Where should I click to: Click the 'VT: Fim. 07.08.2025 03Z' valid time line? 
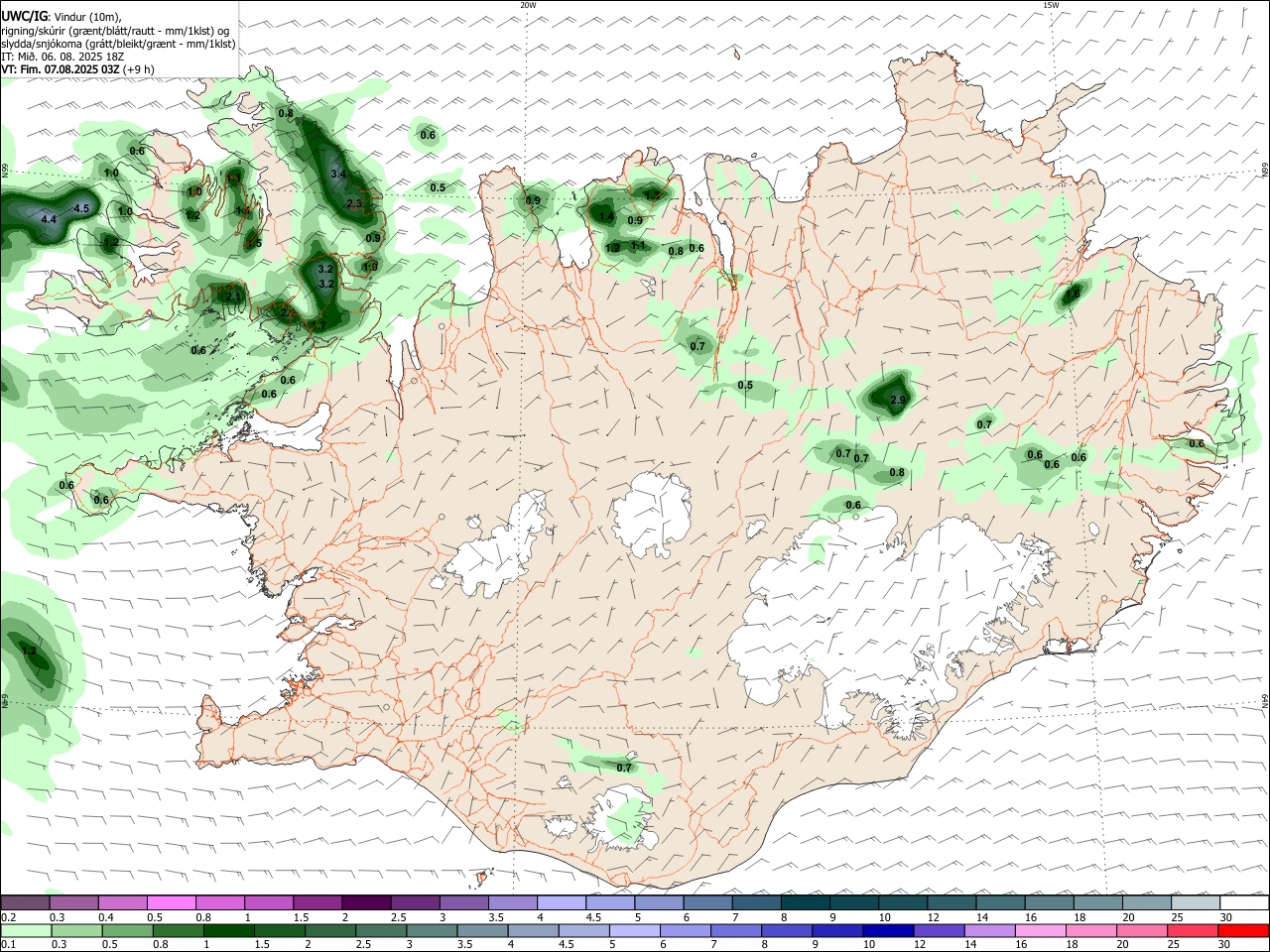77,69
